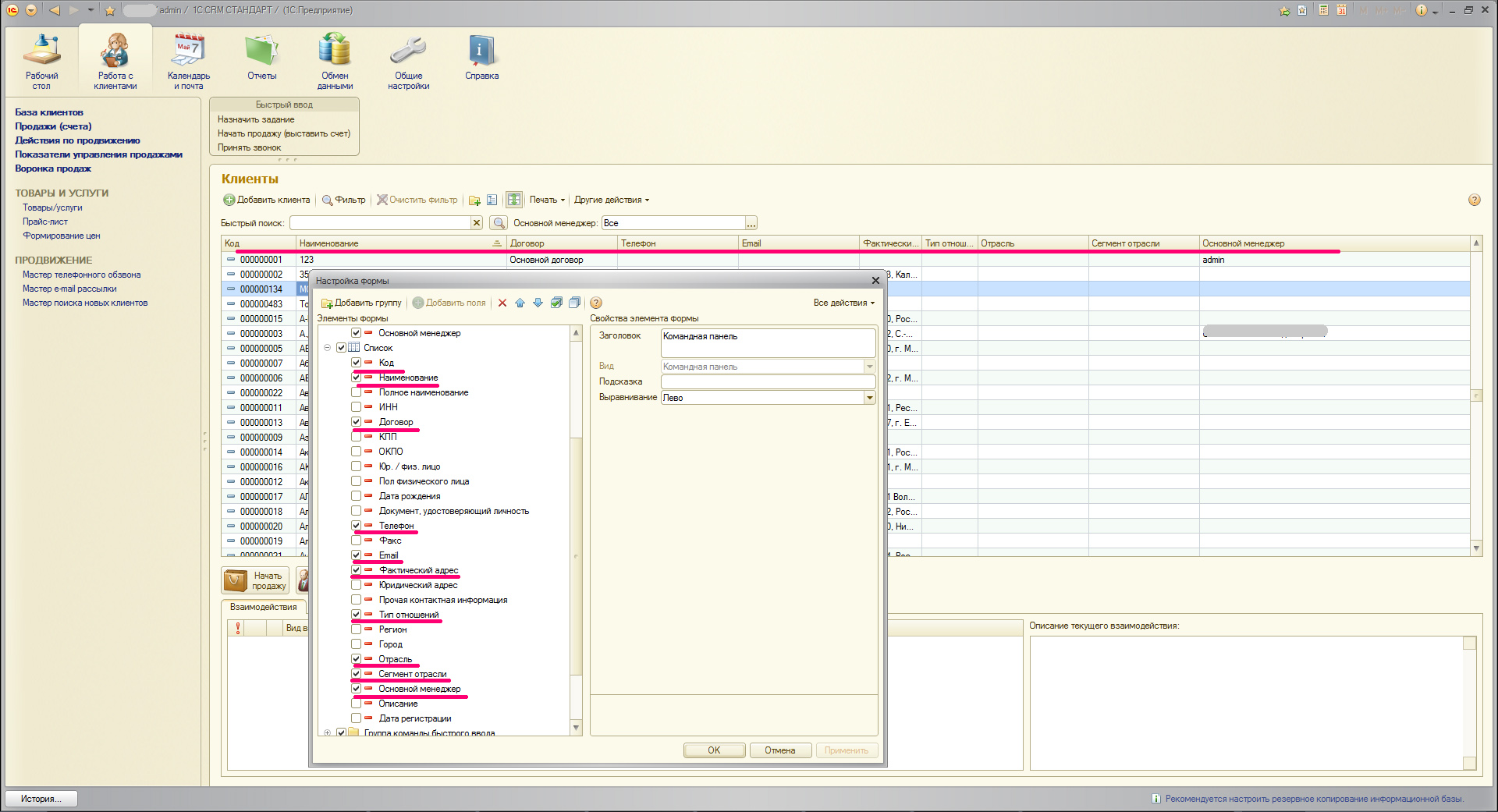Move element down with blue arrow
Image resolution: width=1498 pixels, height=812 pixels.
tap(538, 303)
